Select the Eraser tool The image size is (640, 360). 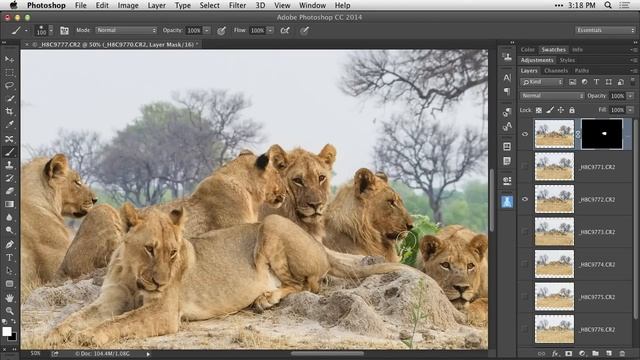(9, 191)
